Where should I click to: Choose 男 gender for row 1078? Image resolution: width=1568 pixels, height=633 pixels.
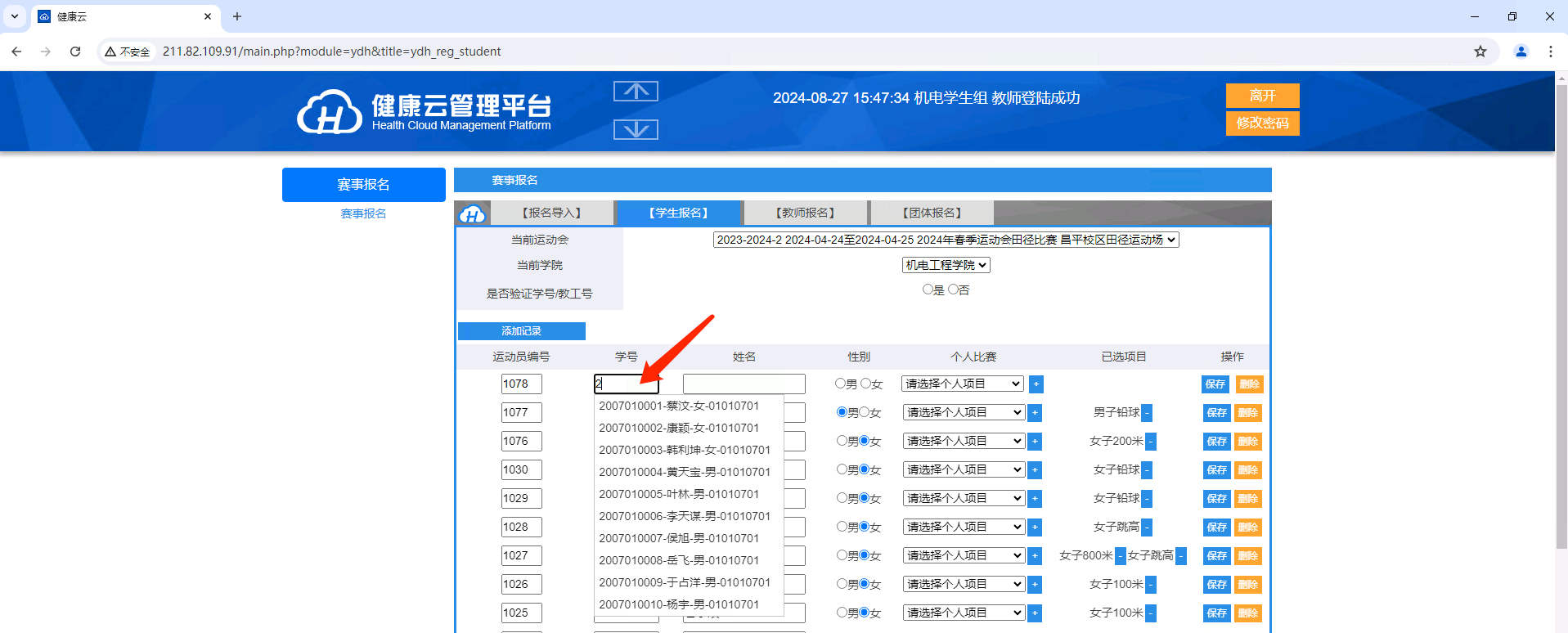pos(840,384)
